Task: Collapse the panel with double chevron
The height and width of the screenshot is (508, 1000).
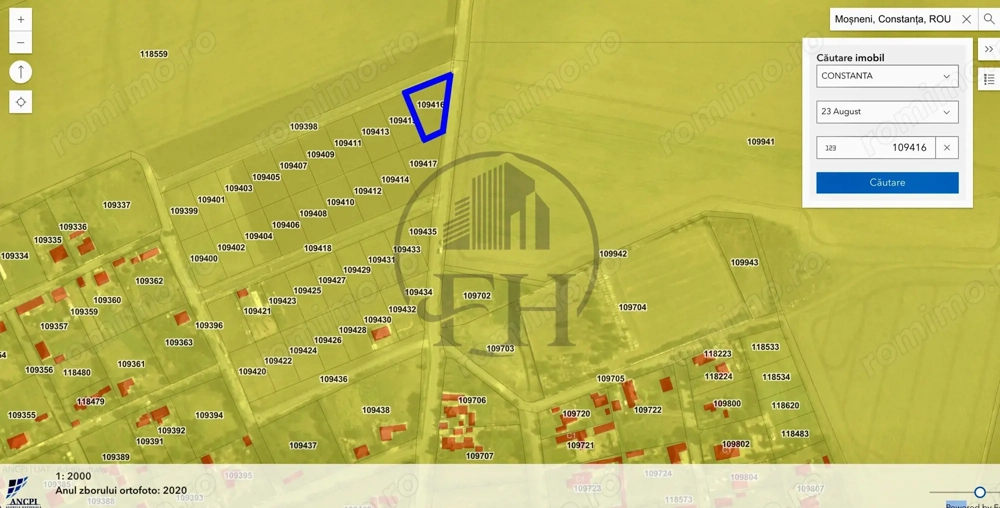Action: [x=988, y=49]
